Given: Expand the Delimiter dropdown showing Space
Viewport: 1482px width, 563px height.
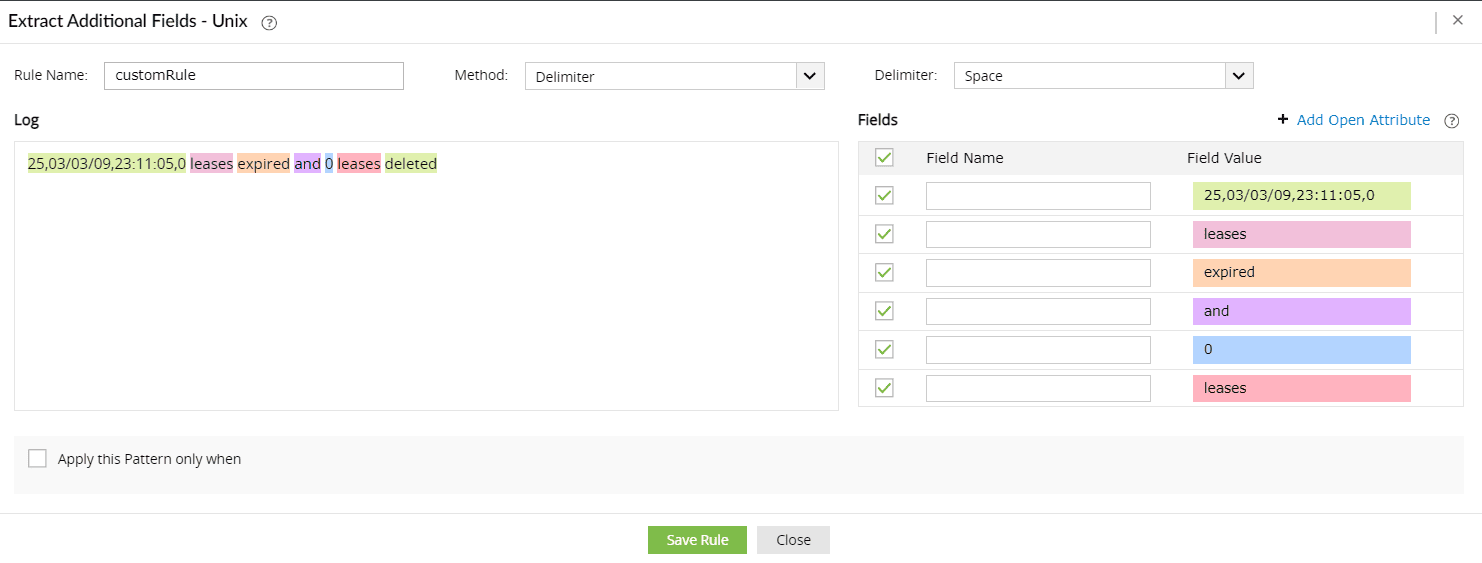Looking at the screenshot, I should tap(1239, 76).
